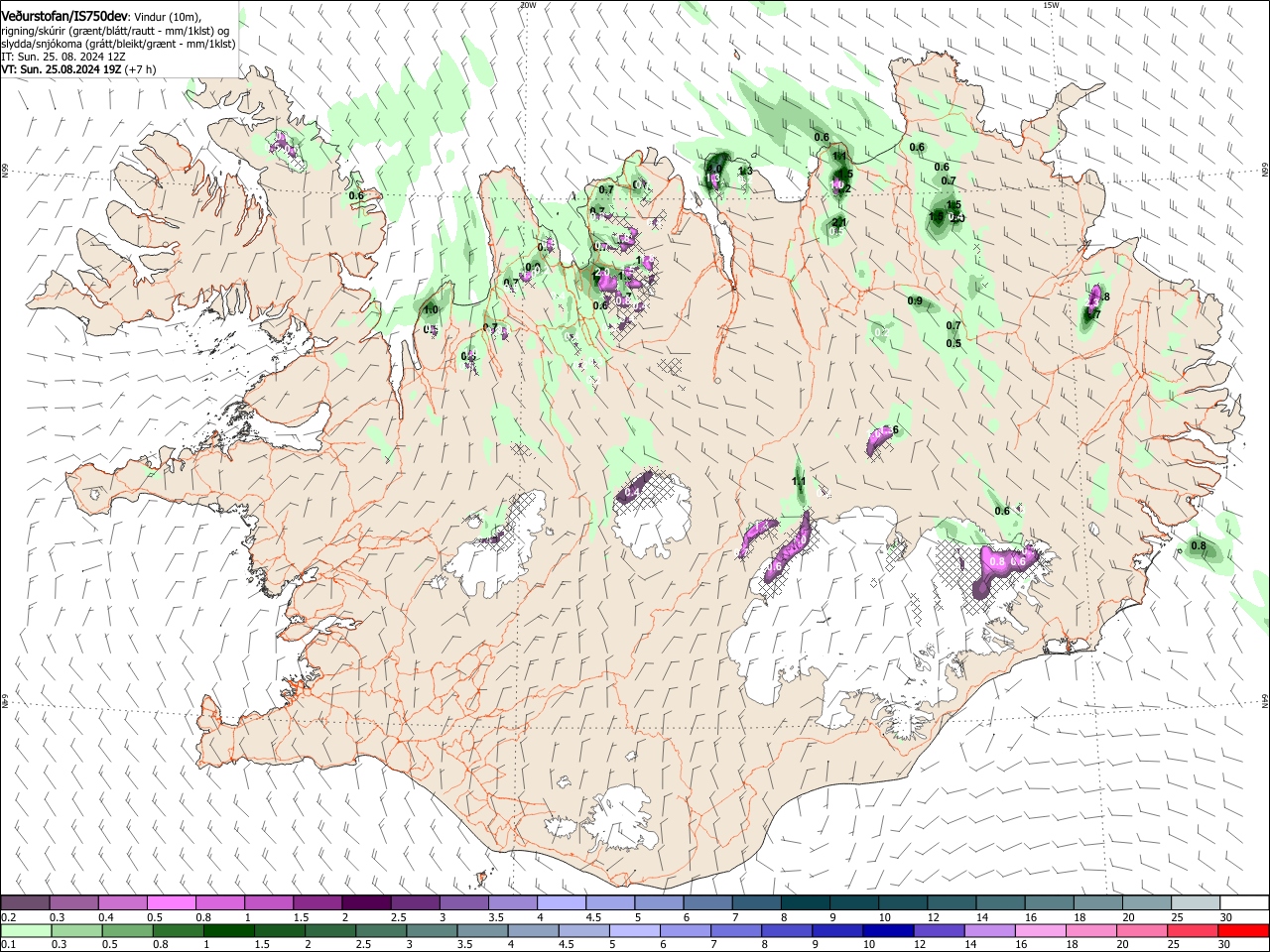
Task: Click the '0.9' precipitation value on the map
Action: coord(915,301)
